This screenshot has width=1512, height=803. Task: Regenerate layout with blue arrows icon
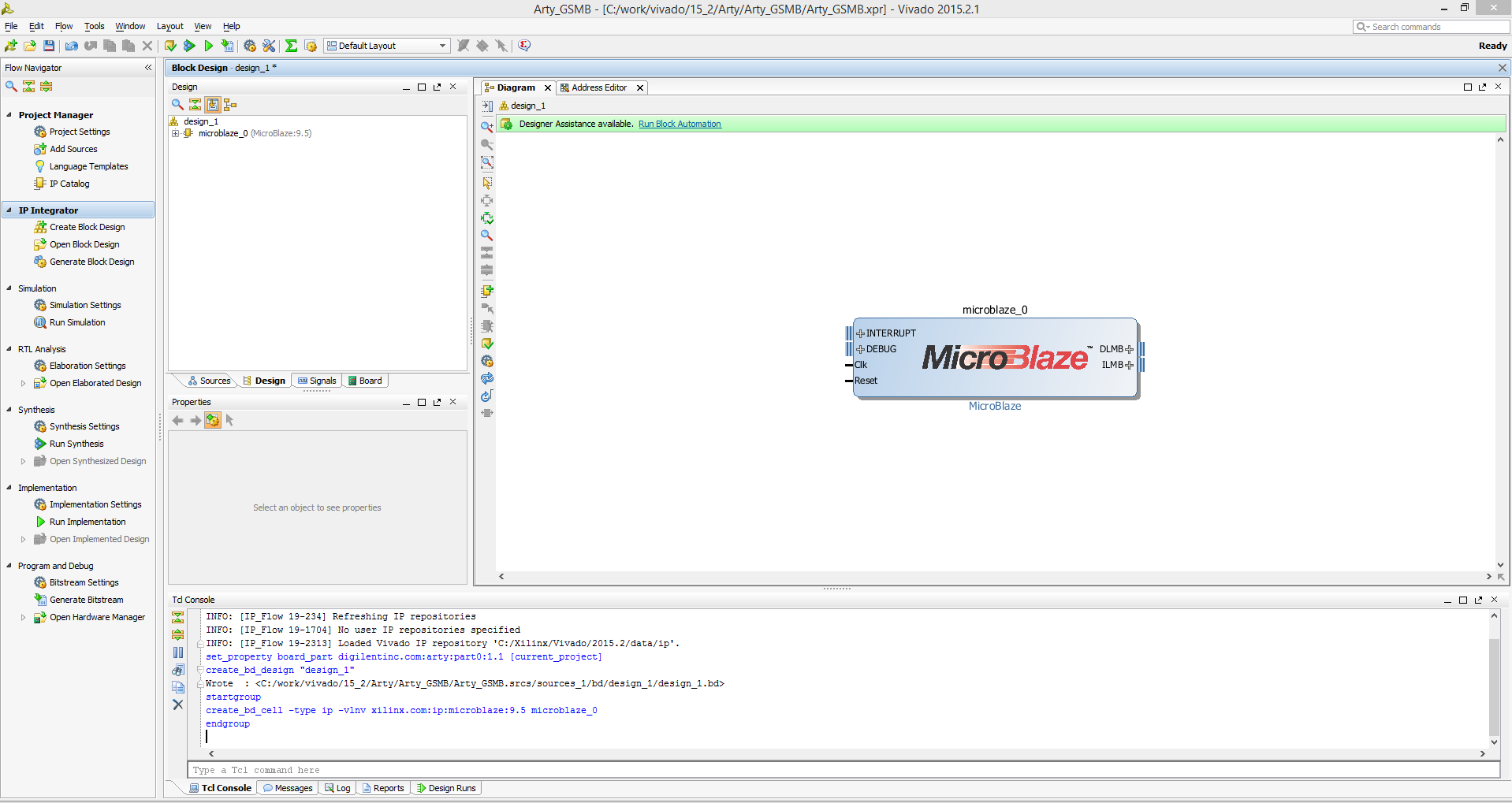[x=487, y=378]
